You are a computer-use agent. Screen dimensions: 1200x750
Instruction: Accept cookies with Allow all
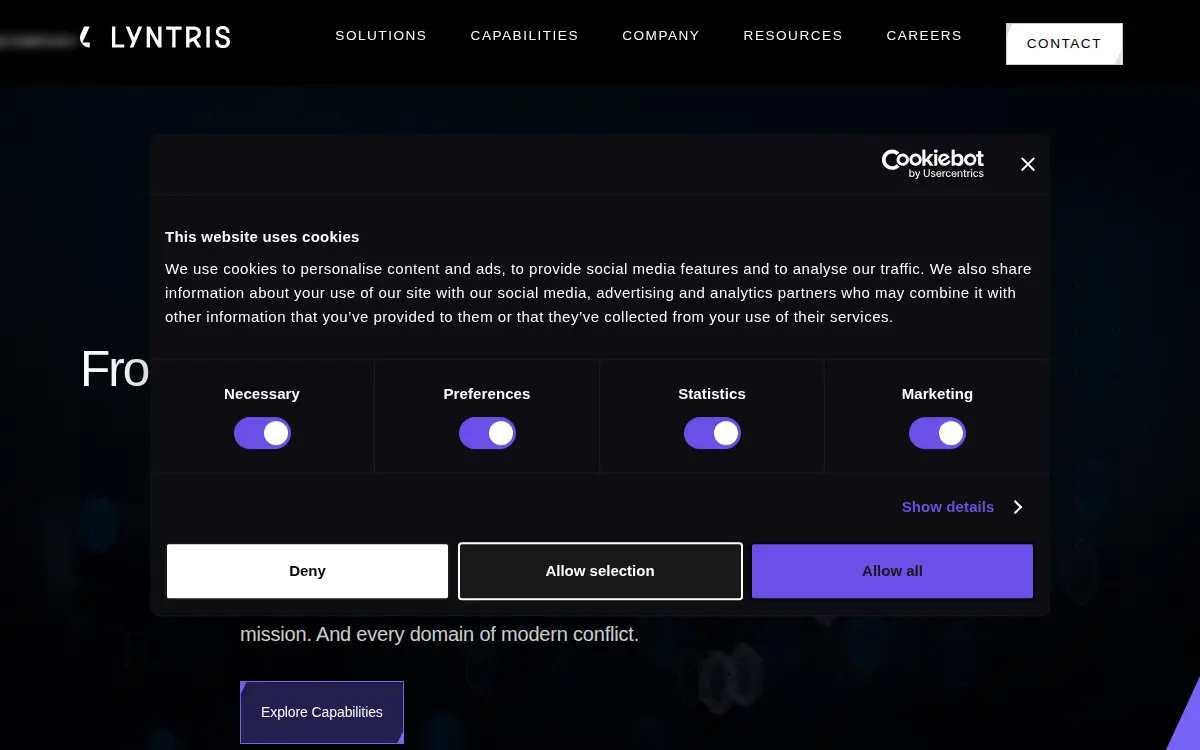[x=892, y=571]
